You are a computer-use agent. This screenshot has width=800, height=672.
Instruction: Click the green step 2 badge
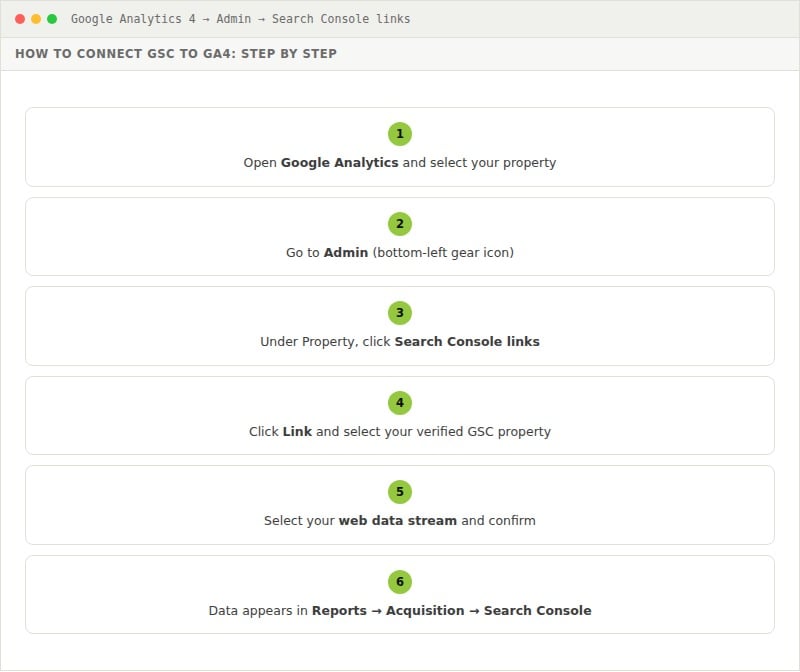tap(399, 224)
